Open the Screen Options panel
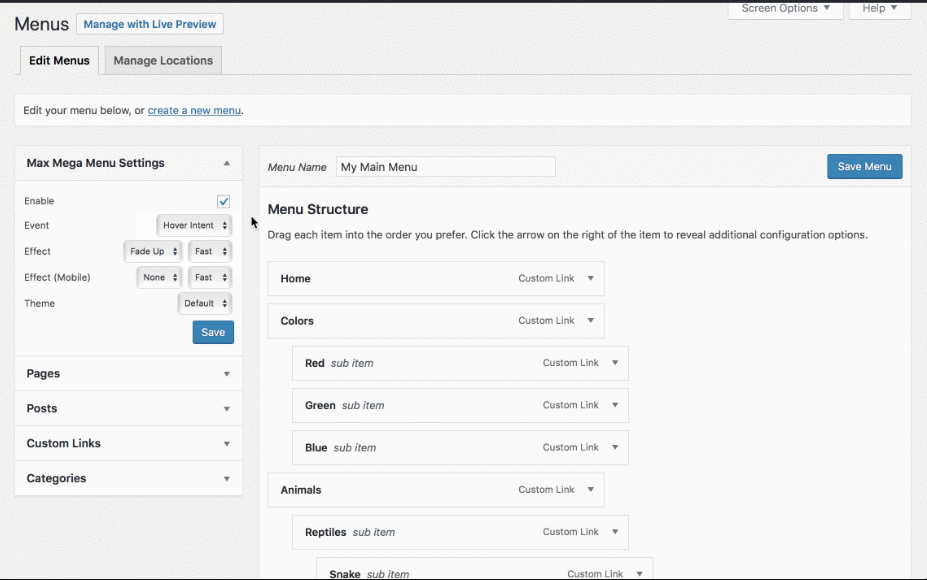The width and height of the screenshot is (927, 580). coord(786,8)
